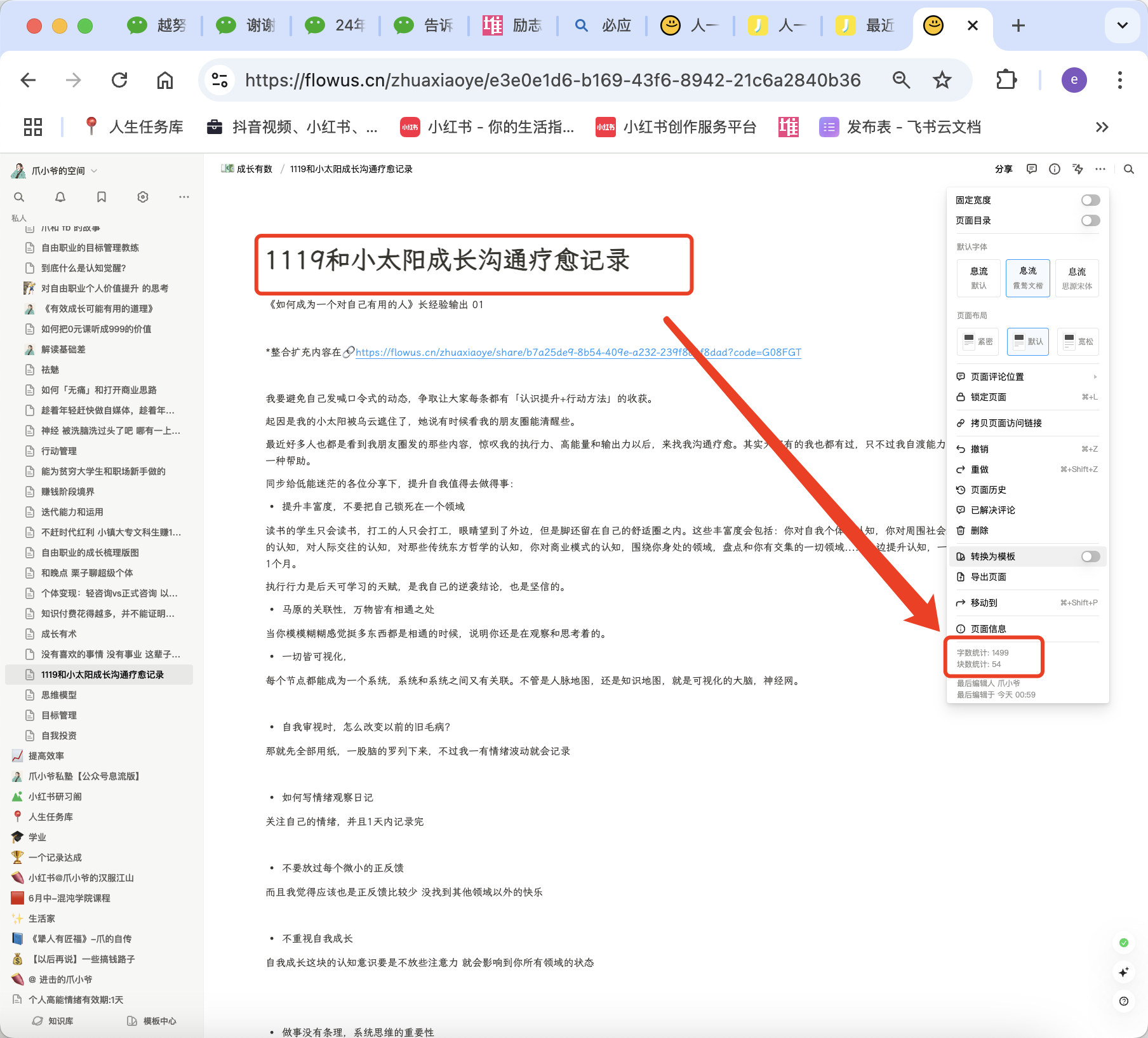Click the page search magnifier icon

pos(1128,169)
